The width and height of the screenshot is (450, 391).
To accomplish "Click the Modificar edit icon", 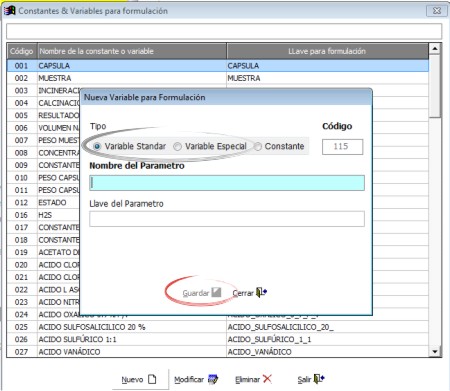I will (213, 379).
